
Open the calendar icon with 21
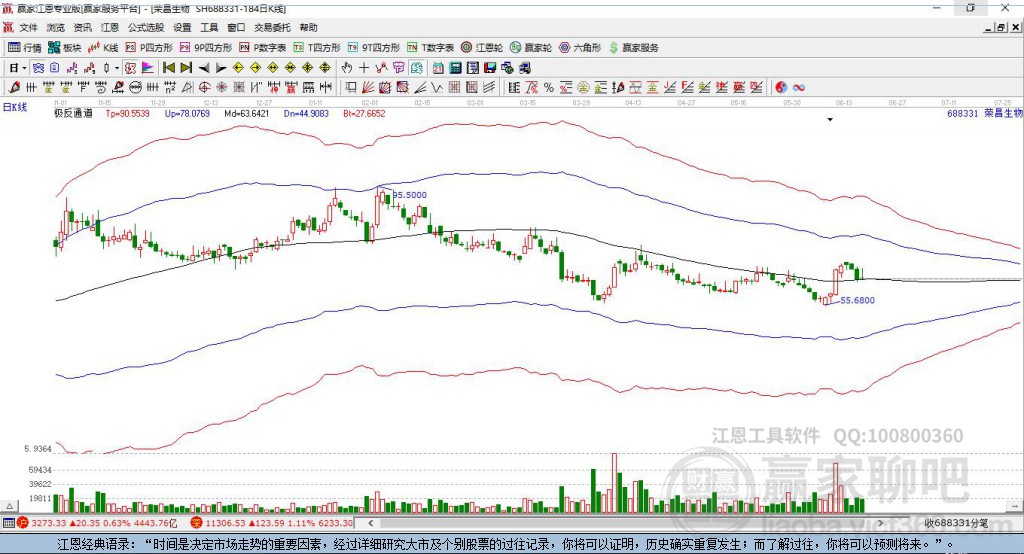(x=438, y=68)
